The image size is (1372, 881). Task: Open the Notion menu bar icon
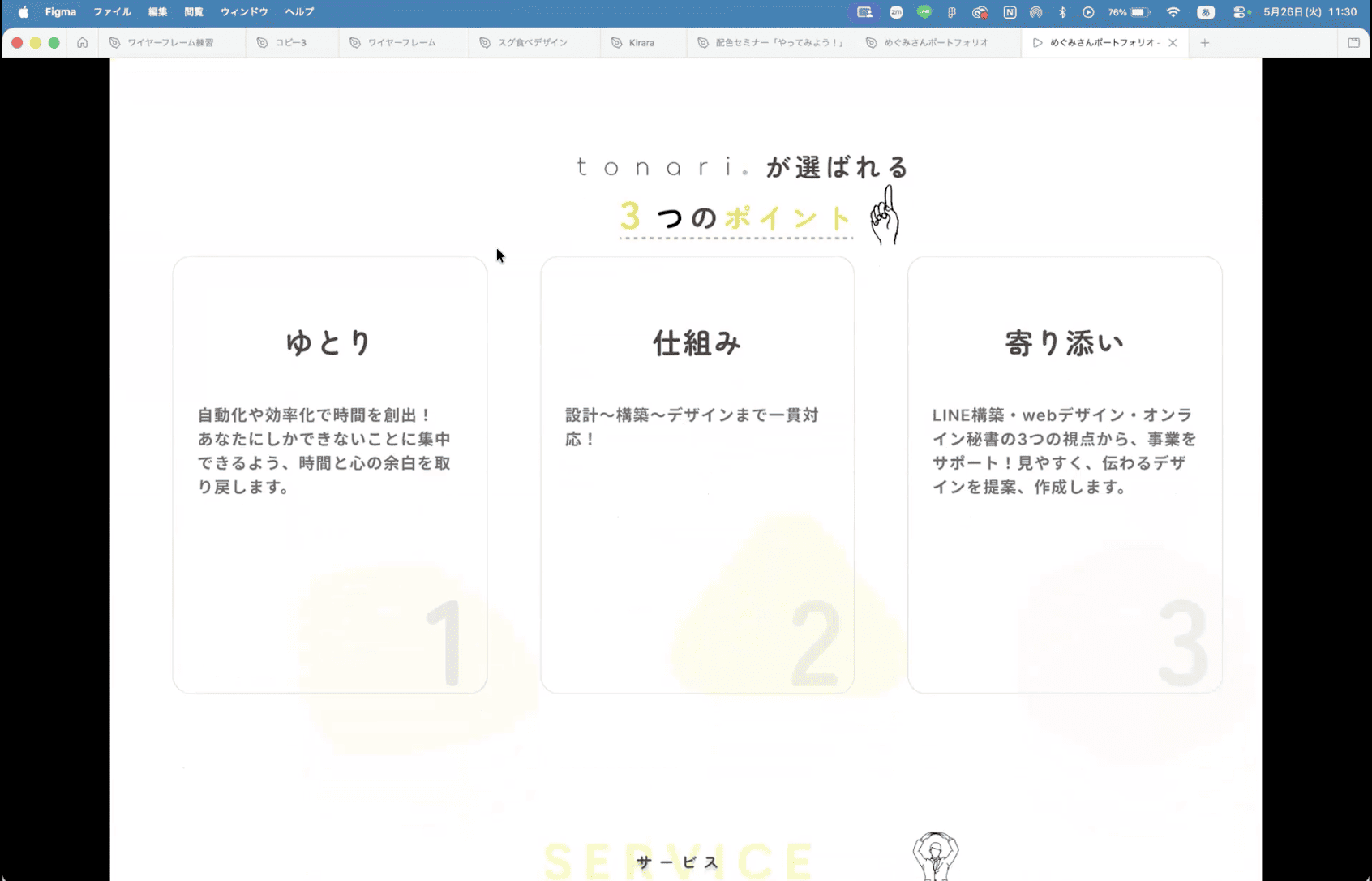click(1010, 12)
